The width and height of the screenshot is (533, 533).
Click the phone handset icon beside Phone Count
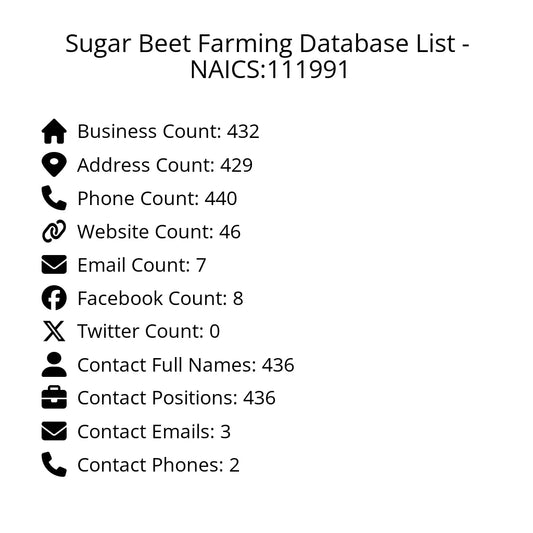tap(54, 198)
